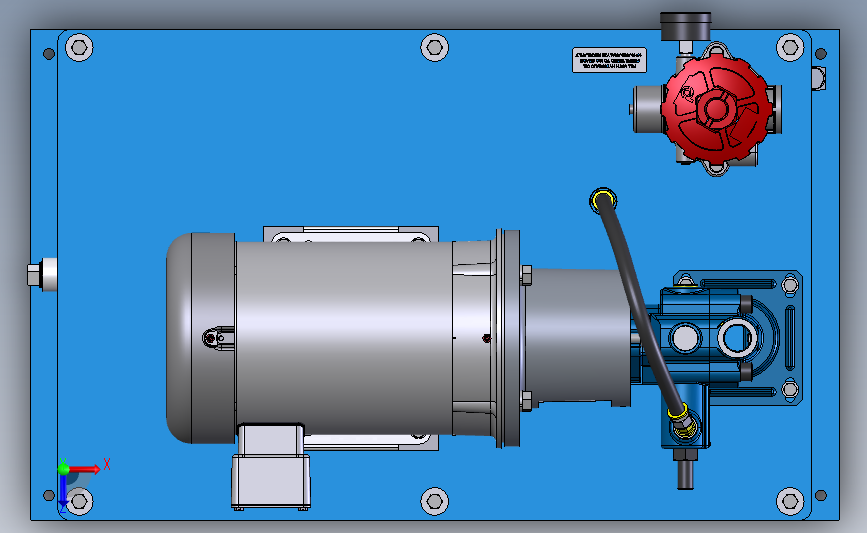This screenshot has height=533, width=867.
Task: Select the small hole in the bottom-right flange corner
Action: point(821,495)
